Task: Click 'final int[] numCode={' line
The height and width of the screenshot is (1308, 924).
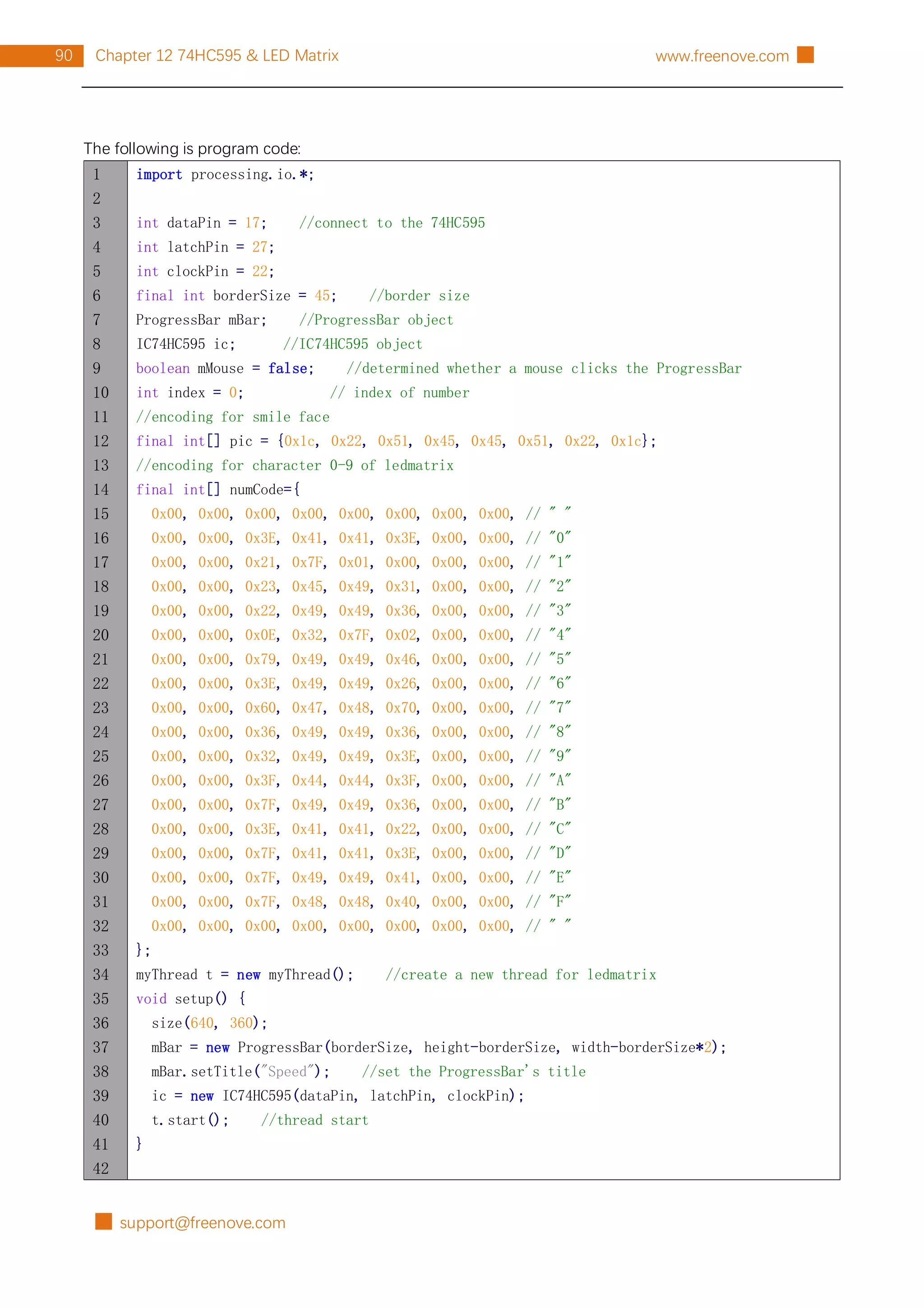Action: [218, 489]
